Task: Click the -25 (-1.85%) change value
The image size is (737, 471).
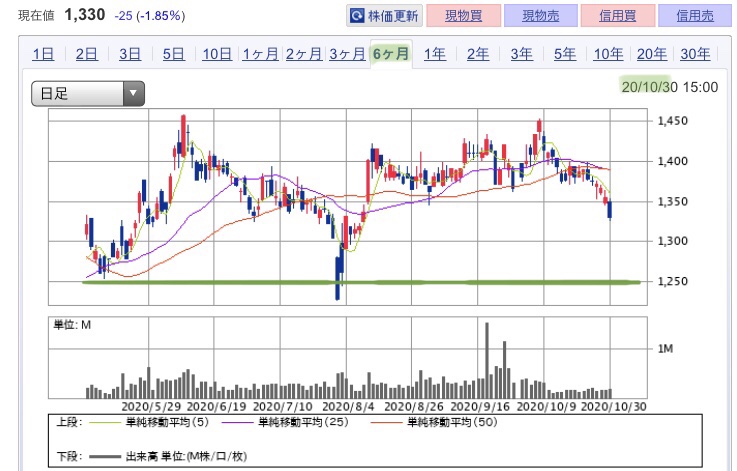Action: (x=150, y=16)
